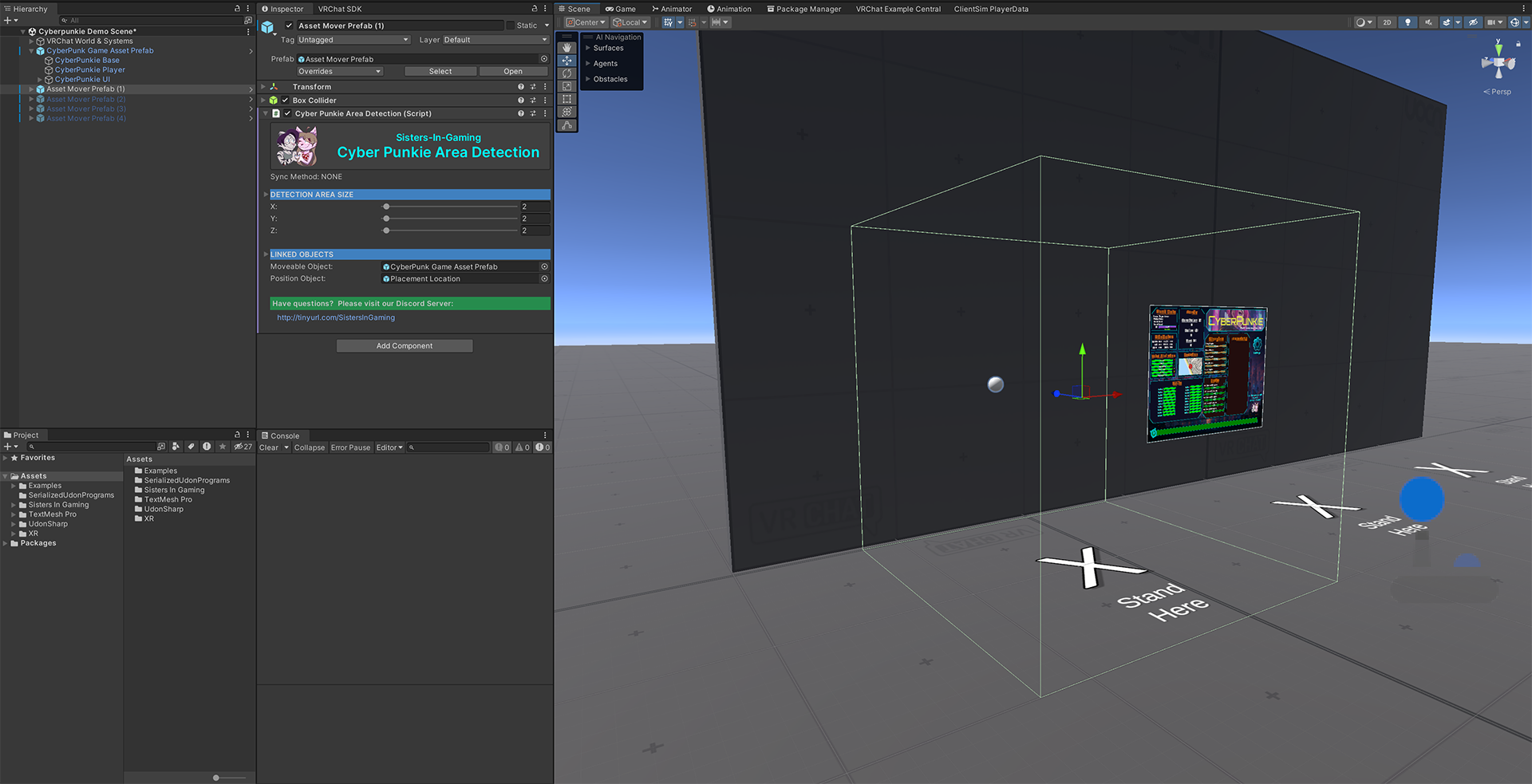The height and width of the screenshot is (784, 1532).
Task: Click Project search by type icon
Action: tap(176, 447)
